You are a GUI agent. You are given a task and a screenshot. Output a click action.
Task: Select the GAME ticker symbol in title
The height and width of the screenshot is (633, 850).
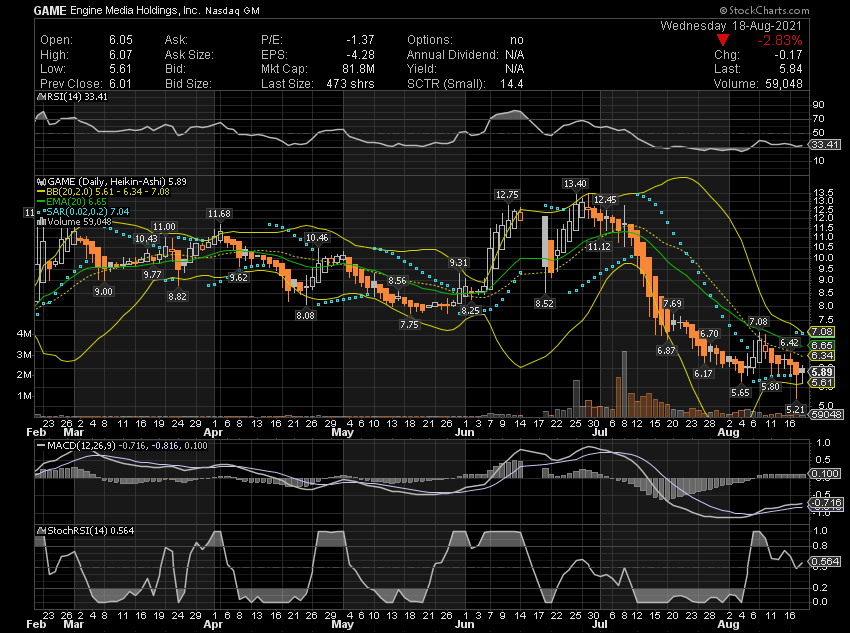pos(50,10)
